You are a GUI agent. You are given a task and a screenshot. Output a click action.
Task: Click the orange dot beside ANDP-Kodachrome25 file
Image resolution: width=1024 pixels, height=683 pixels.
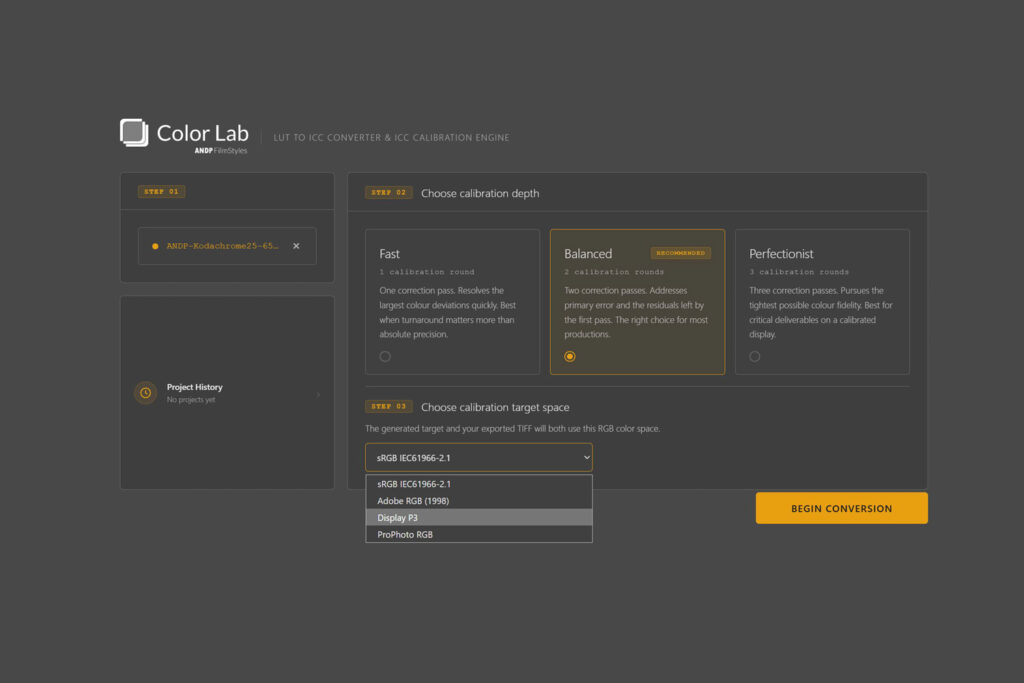click(155, 246)
